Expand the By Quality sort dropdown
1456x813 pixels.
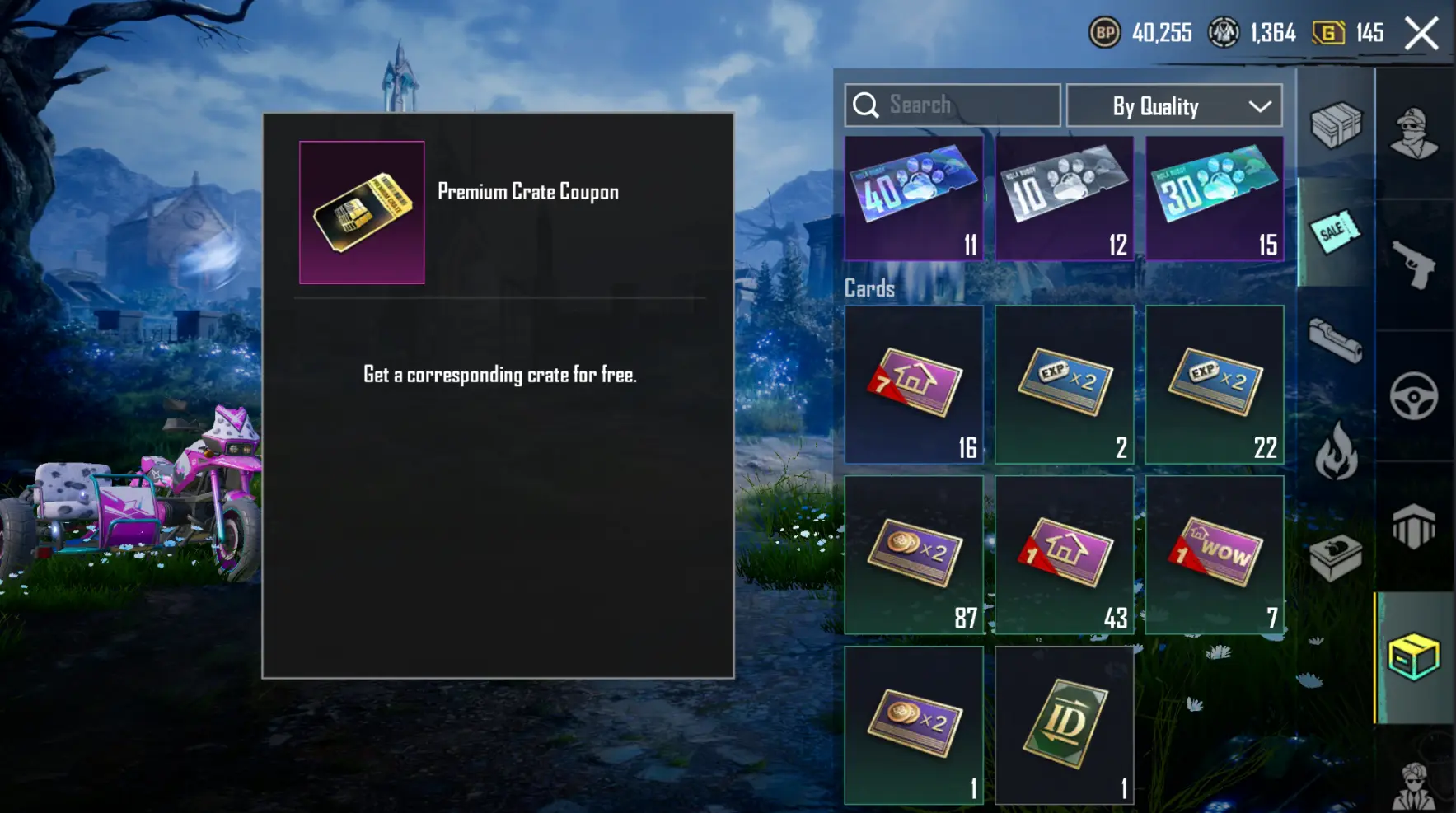[x=1174, y=105]
